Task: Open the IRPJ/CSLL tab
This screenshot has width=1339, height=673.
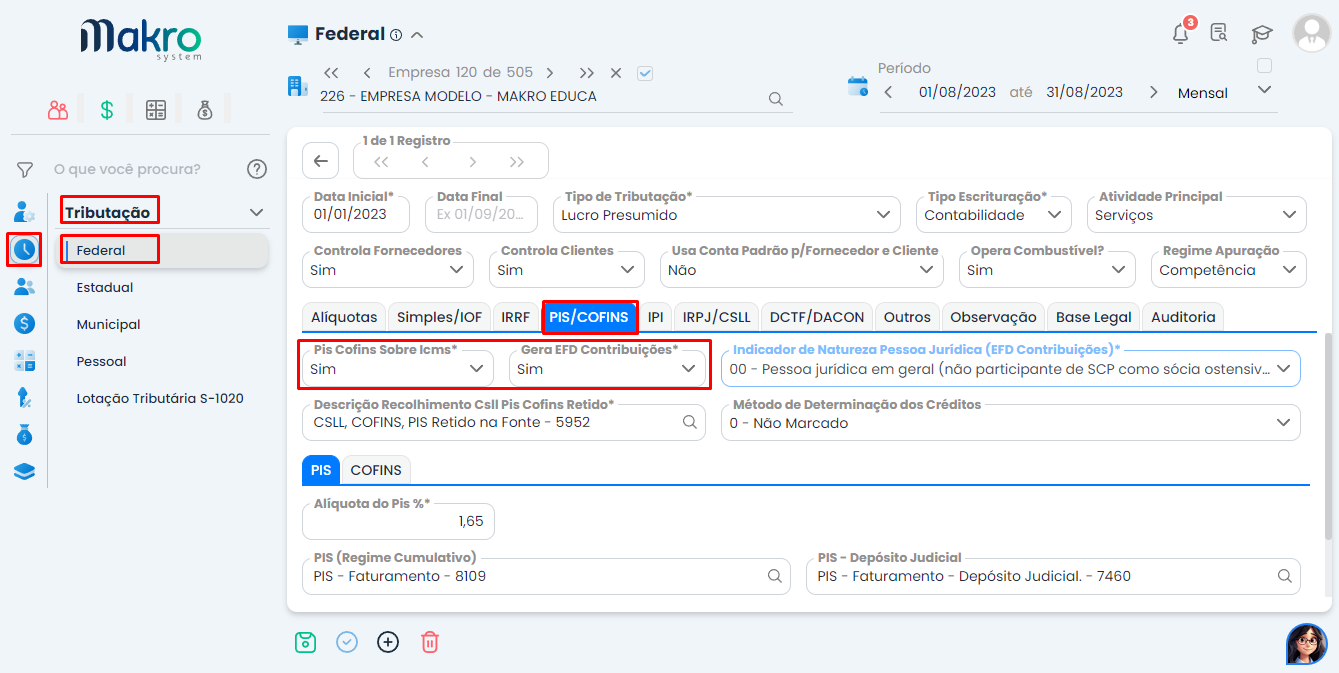Action: click(x=716, y=316)
